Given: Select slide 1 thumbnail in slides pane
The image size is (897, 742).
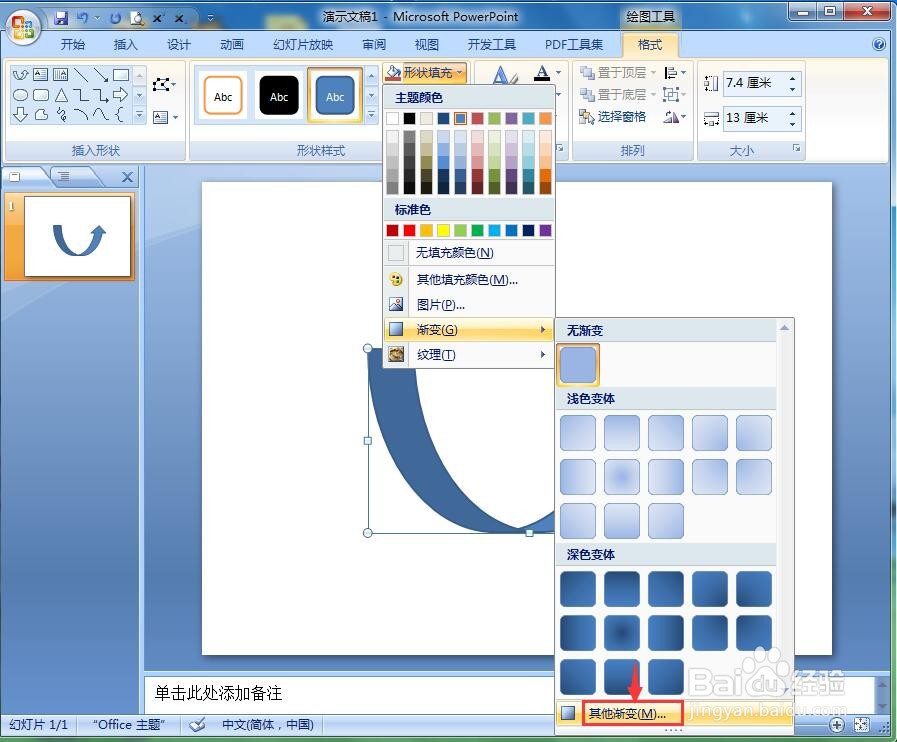Looking at the screenshot, I should coord(77,236).
